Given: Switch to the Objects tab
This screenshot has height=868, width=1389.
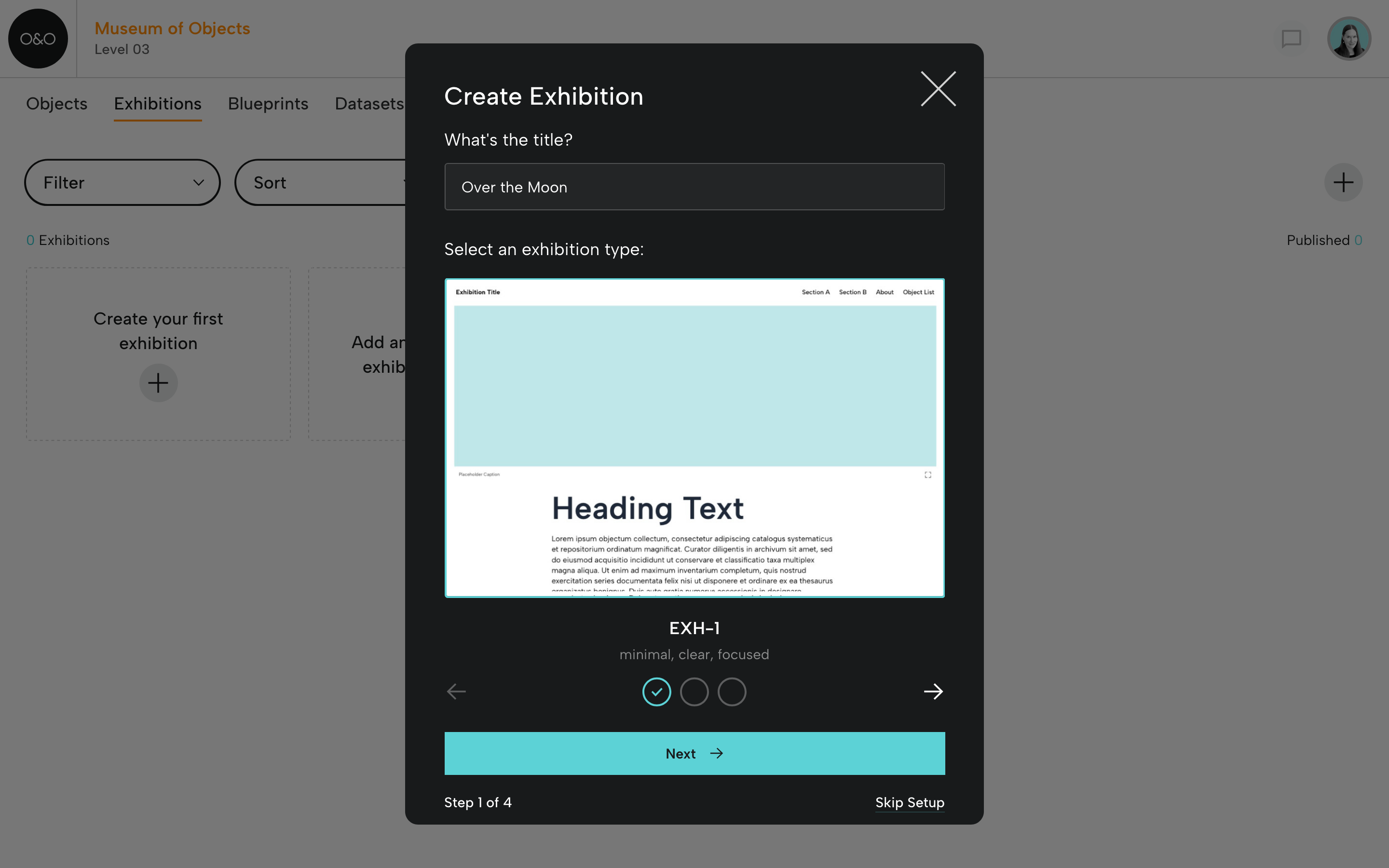Looking at the screenshot, I should [57, 104].
